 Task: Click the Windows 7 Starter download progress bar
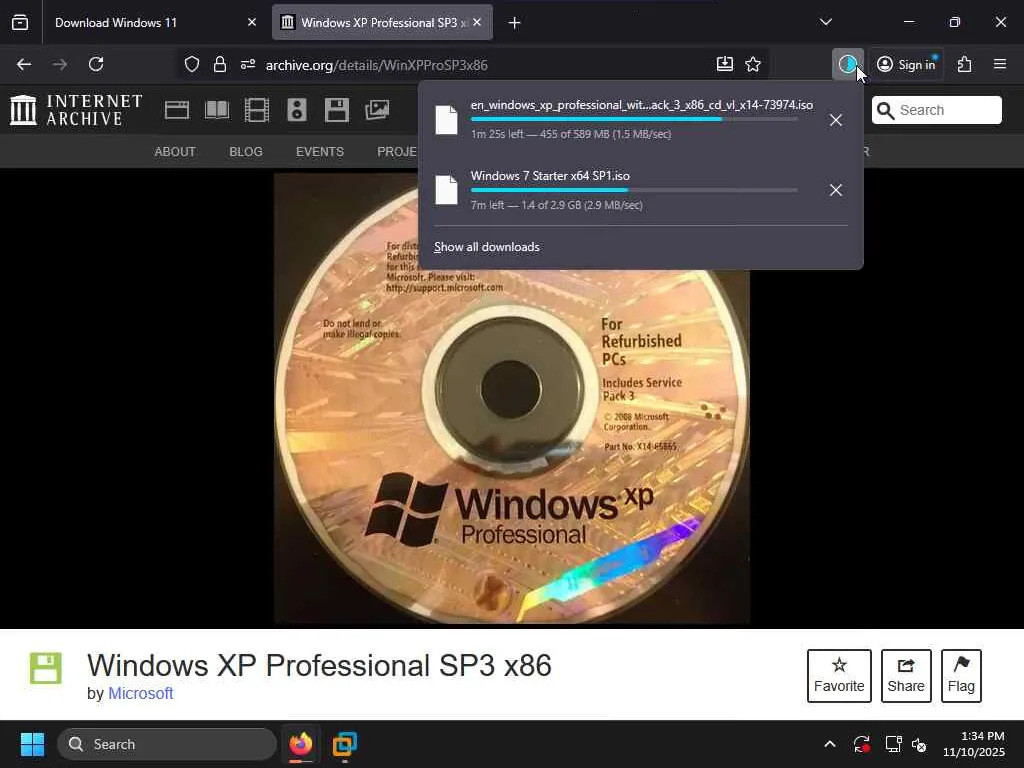pyautogui.click(x=633, y=190)
